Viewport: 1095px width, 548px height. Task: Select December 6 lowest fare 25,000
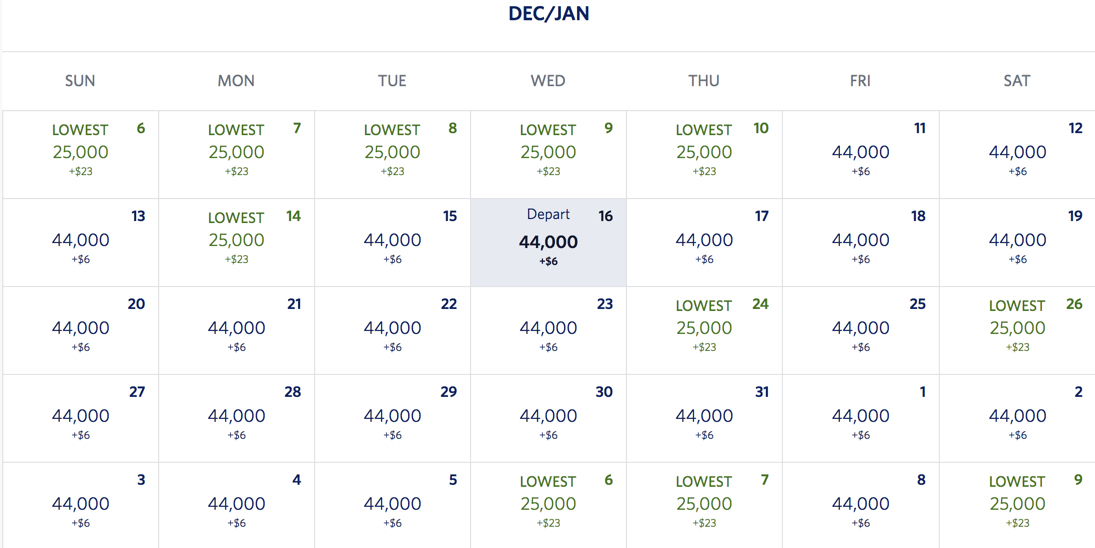click(x=80, y=154)
